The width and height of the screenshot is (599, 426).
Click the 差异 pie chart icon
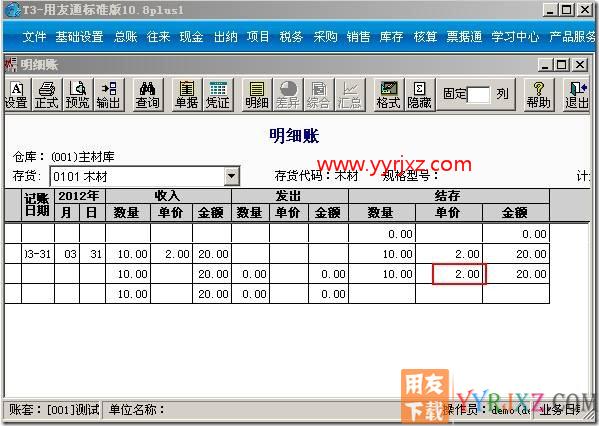[x=288, y=95]
